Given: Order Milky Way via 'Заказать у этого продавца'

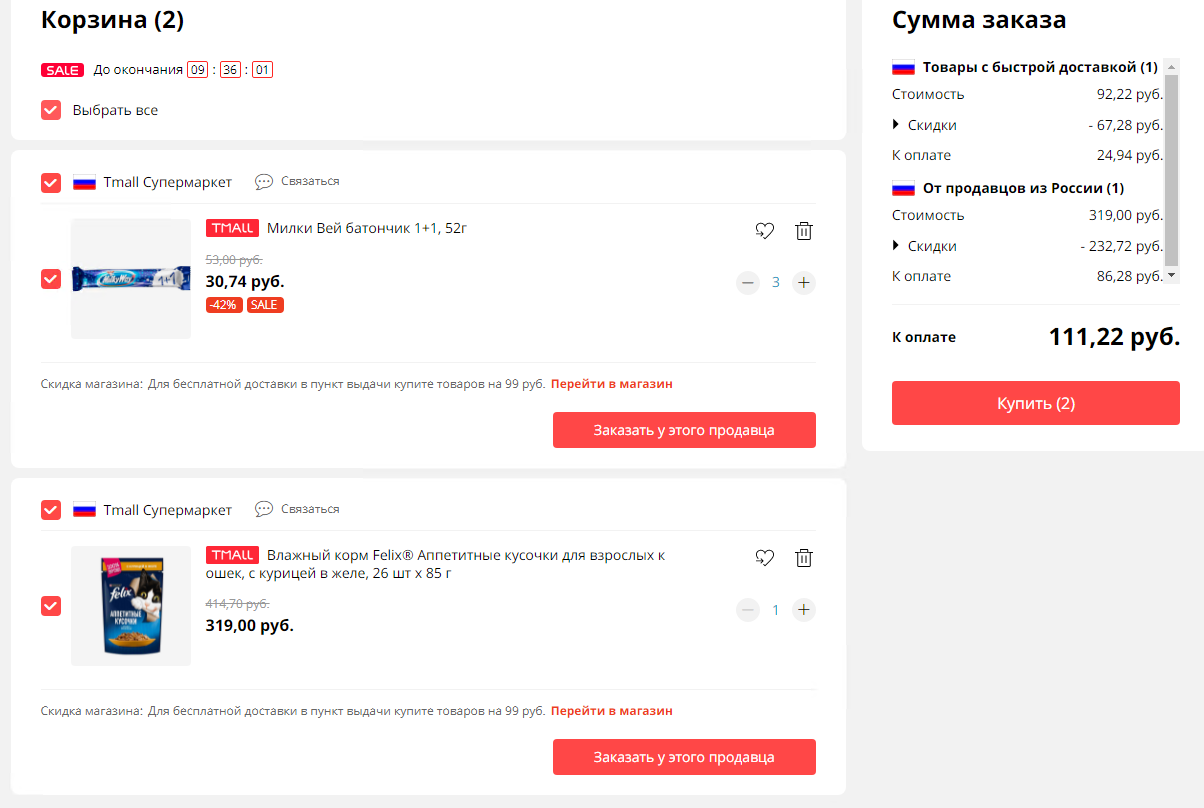Looking at the screenshot, I should pyautogui.click(x=684, y=430).
